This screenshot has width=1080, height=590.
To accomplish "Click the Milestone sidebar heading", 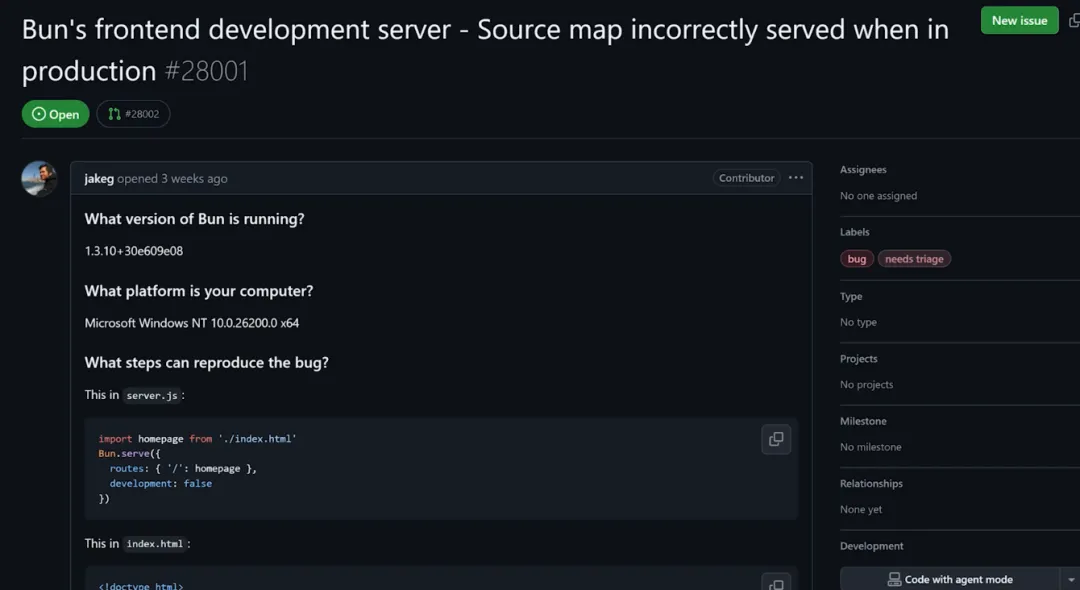I will pyautogui.click(x=863, y=421).
